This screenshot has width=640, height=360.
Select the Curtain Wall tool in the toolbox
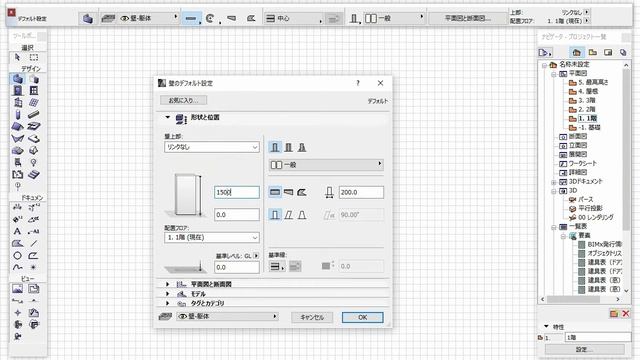[x=34, y=102]
